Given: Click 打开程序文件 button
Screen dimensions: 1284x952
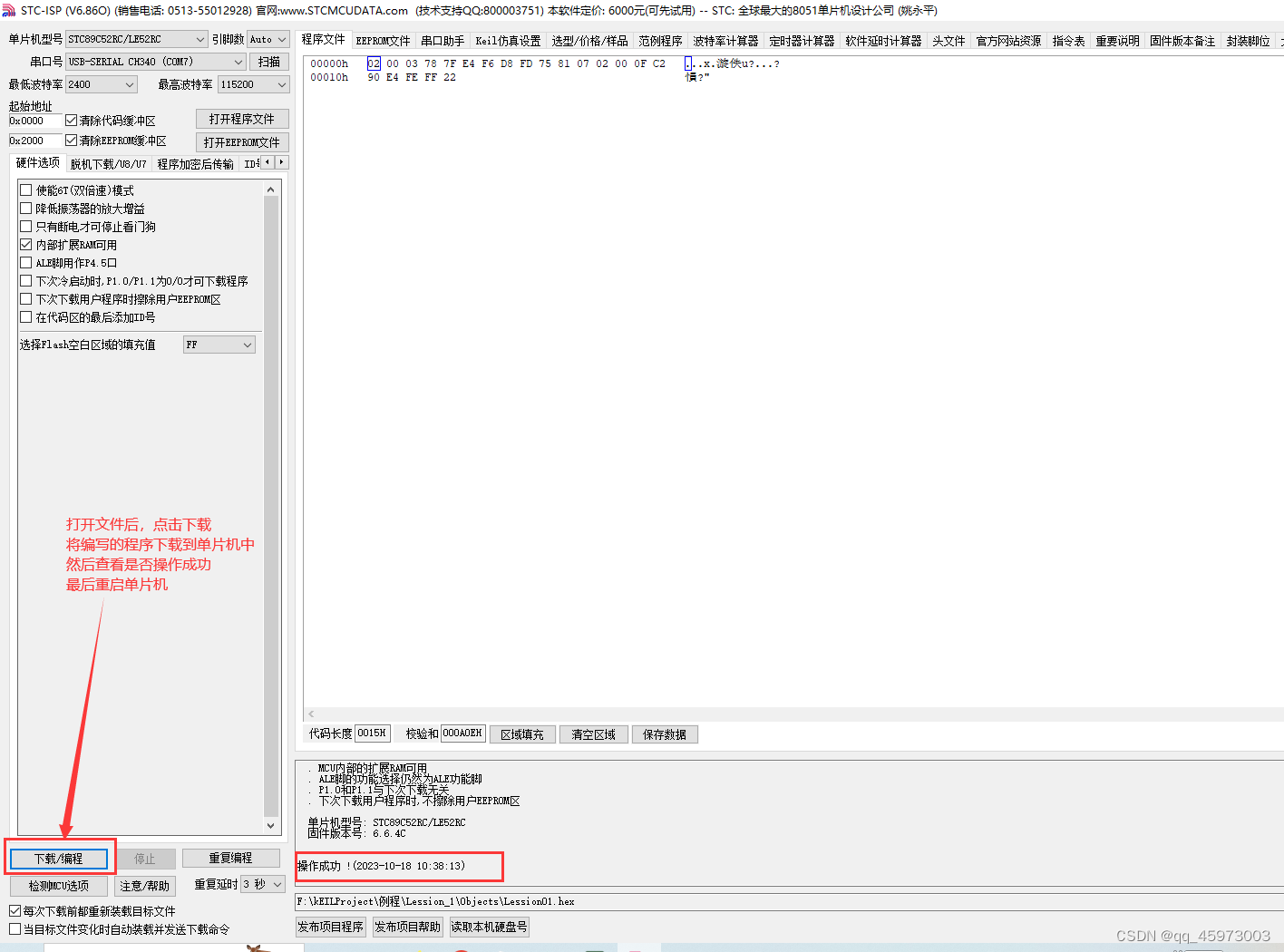Looking at the screenshot, I should point(242,119).
